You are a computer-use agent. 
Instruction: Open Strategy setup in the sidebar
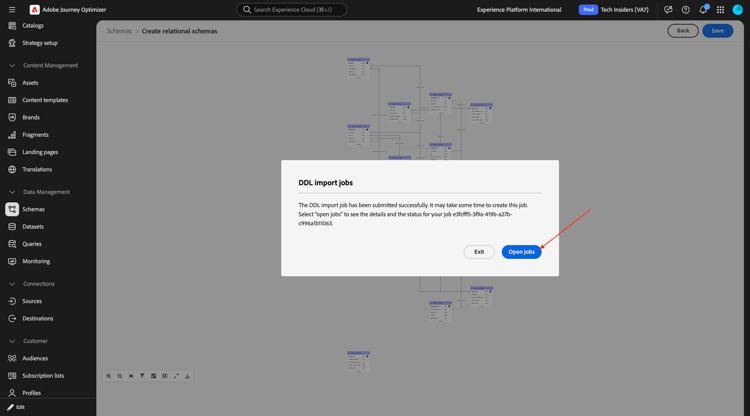[x=40, y=43]
